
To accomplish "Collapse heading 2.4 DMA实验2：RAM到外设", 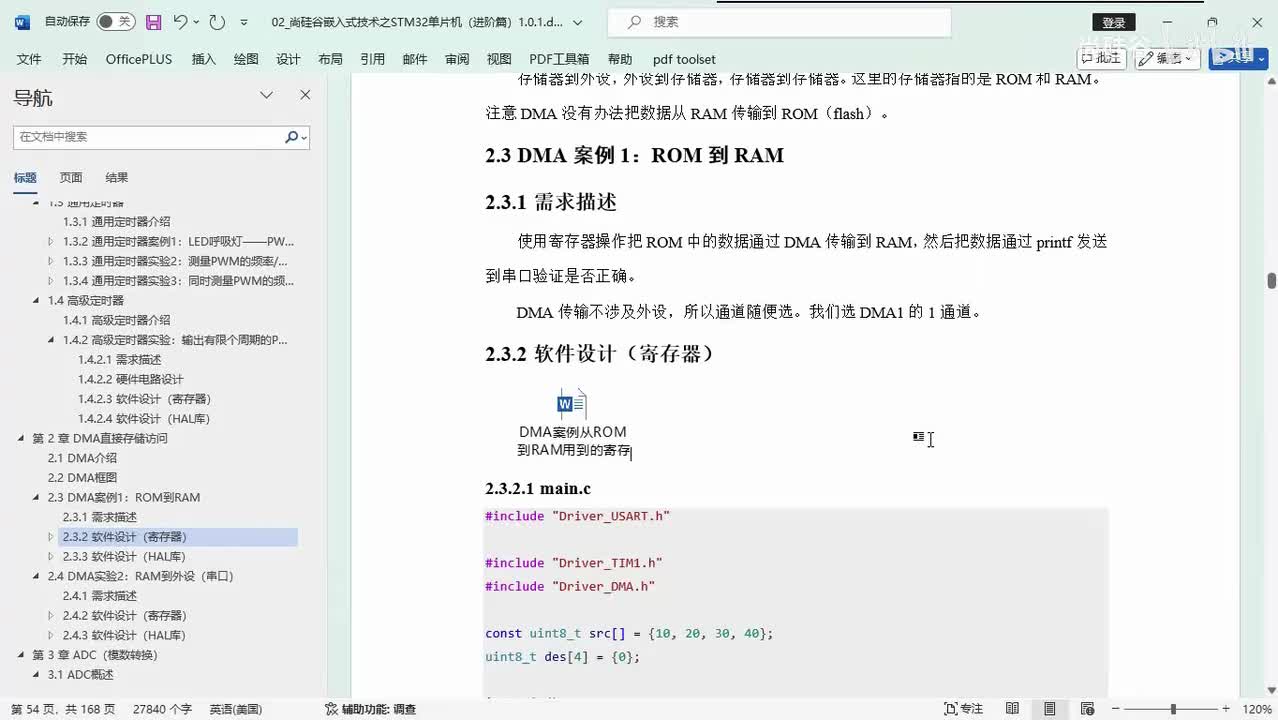I will tap(36, 576).
